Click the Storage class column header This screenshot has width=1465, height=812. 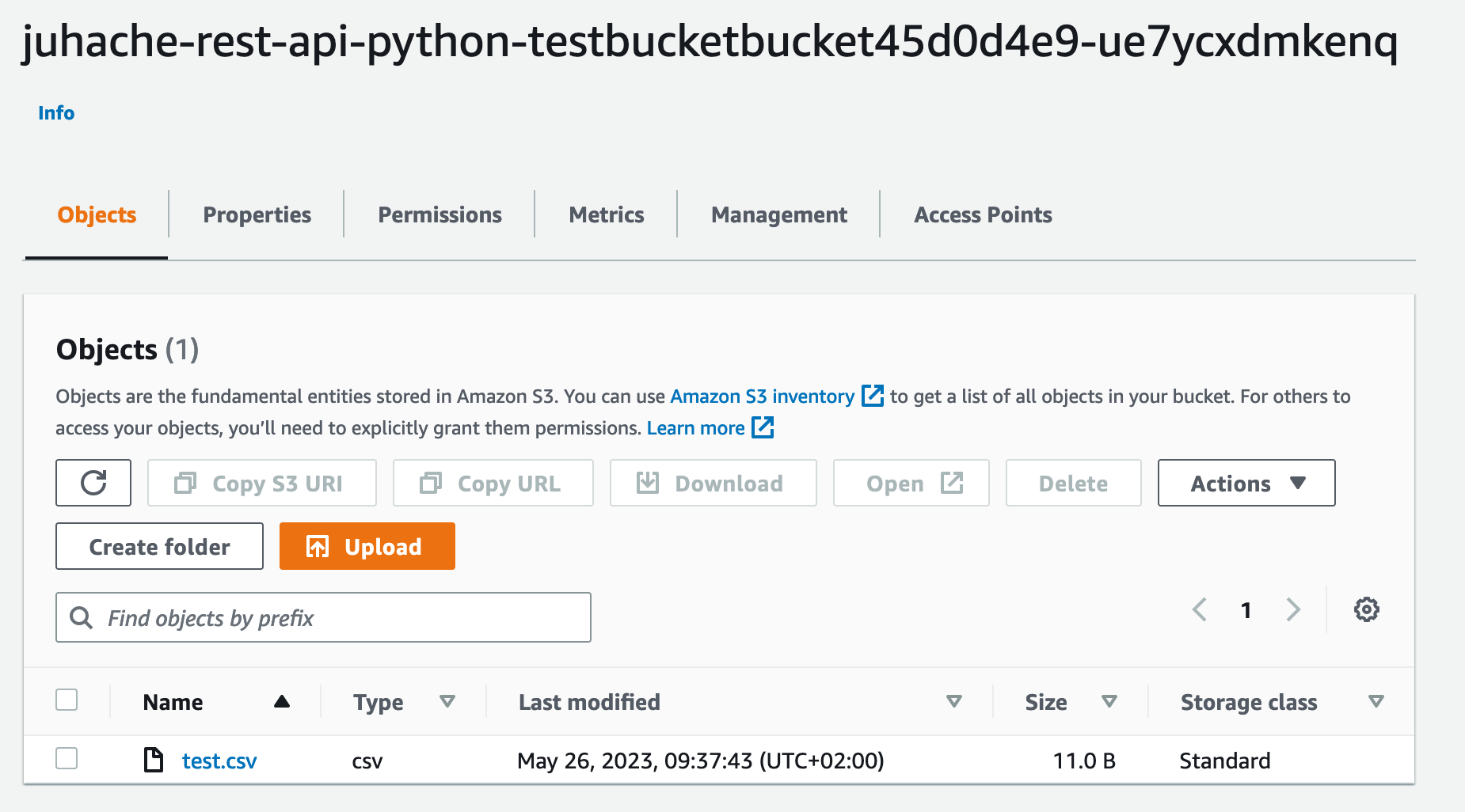1249,702
